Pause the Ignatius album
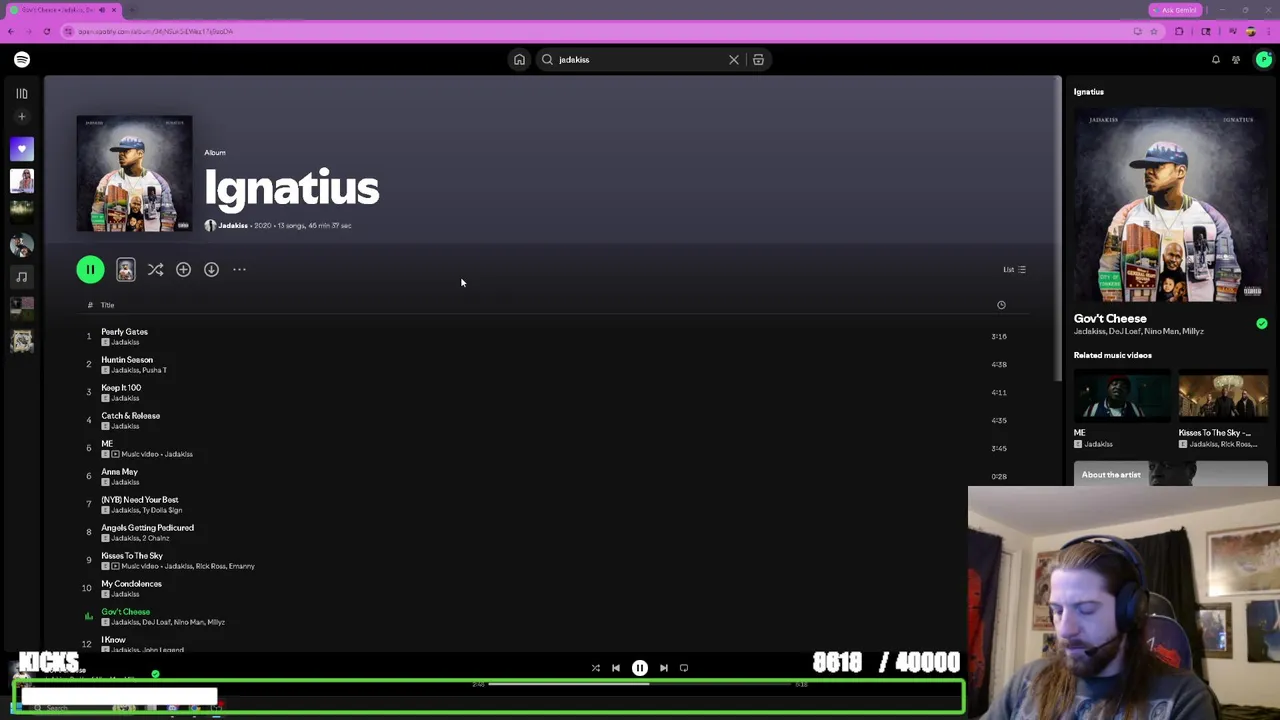Viewport: 1280px width, 720px height. click(x=90, y=269)
